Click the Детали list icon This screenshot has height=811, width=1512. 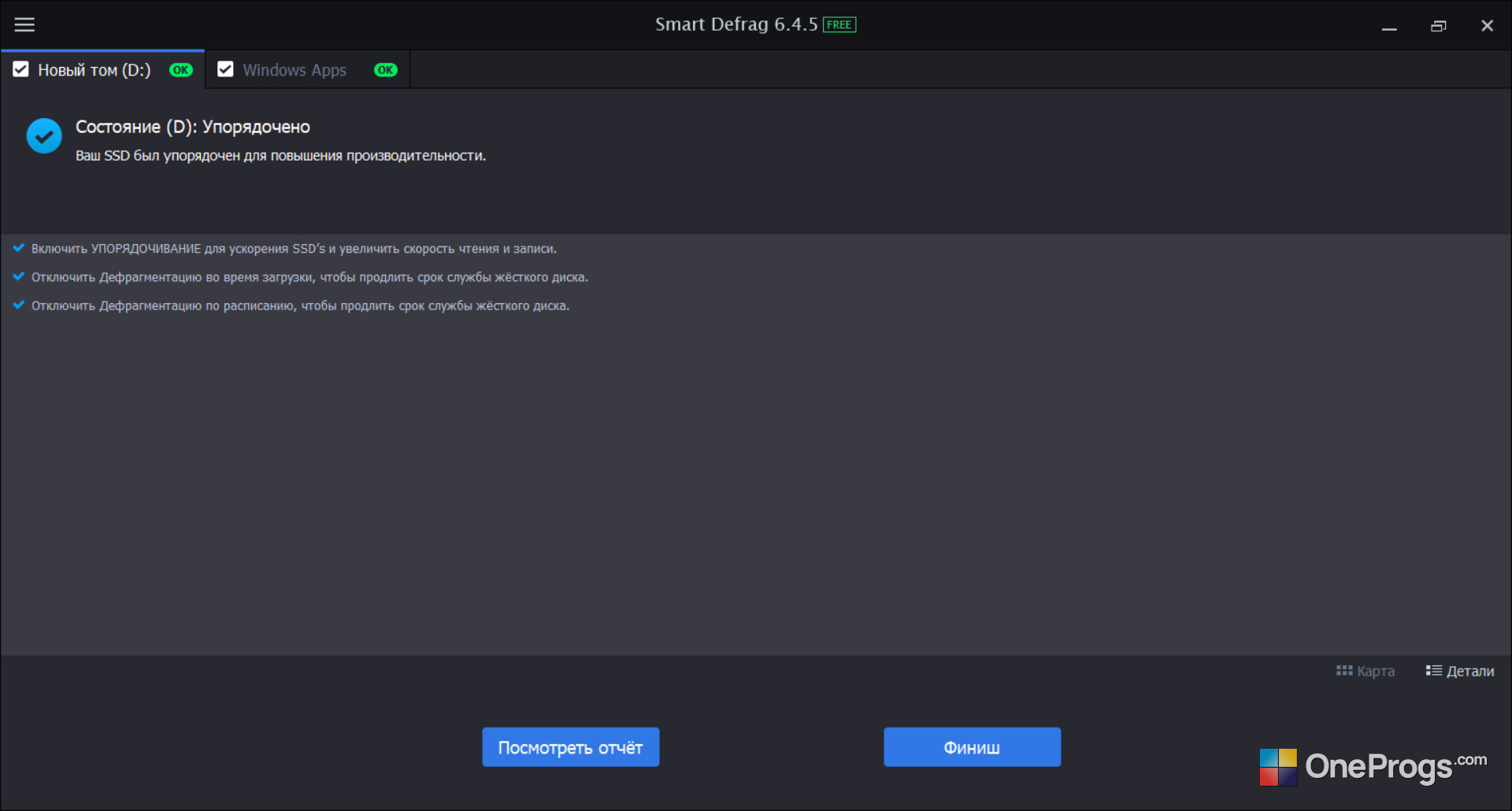[x=1434, y=671]
